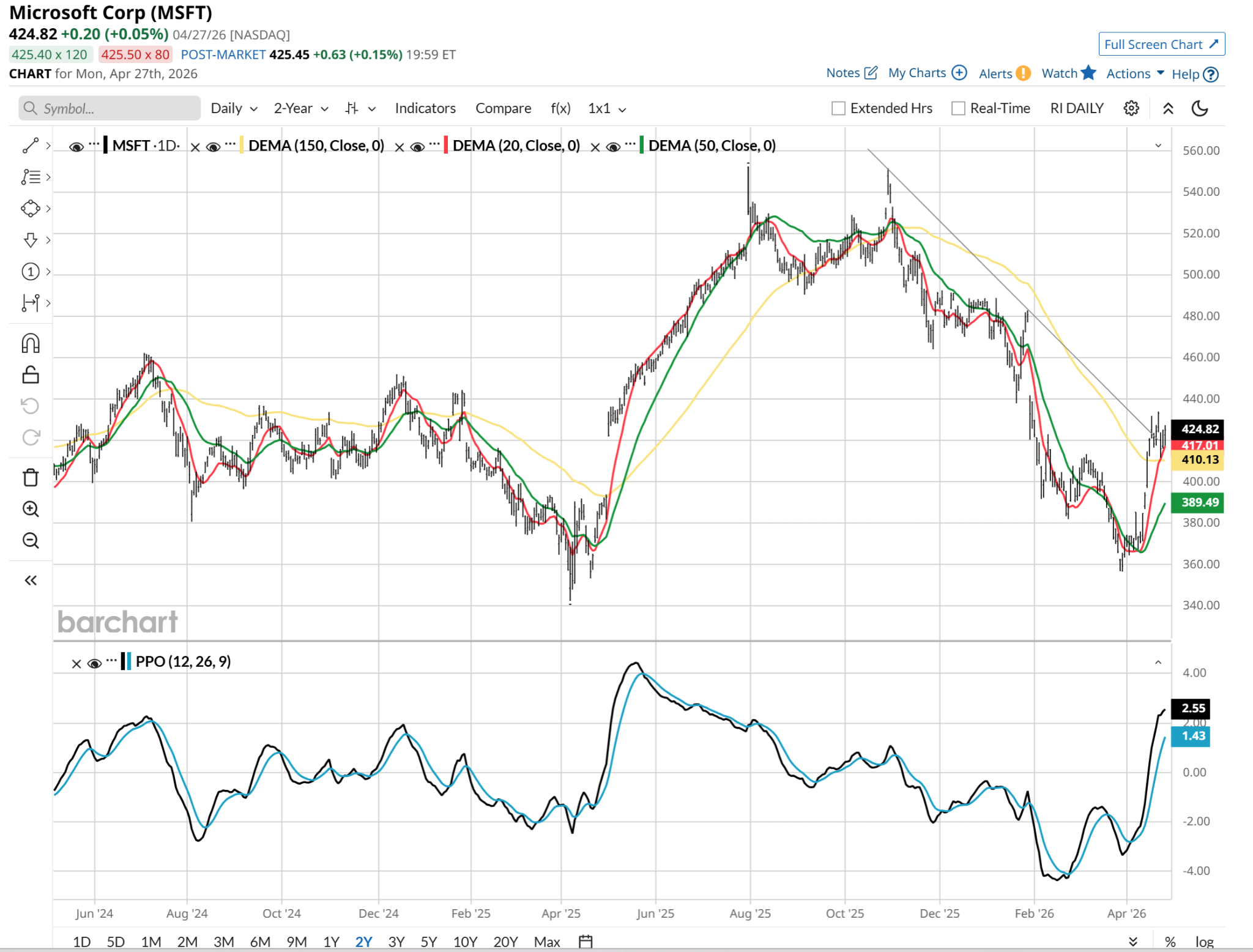Click the zoom in magnifier icon
Image resolution: width=1253 pixels, height=952 pixels.
coord(30,509)
